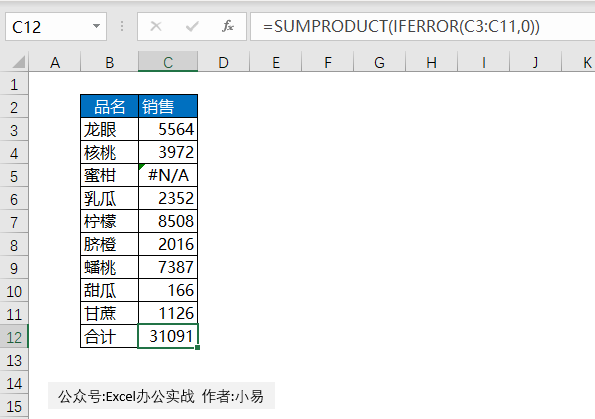
Task: Select the cell with value 7387
Action: [168, 267]
